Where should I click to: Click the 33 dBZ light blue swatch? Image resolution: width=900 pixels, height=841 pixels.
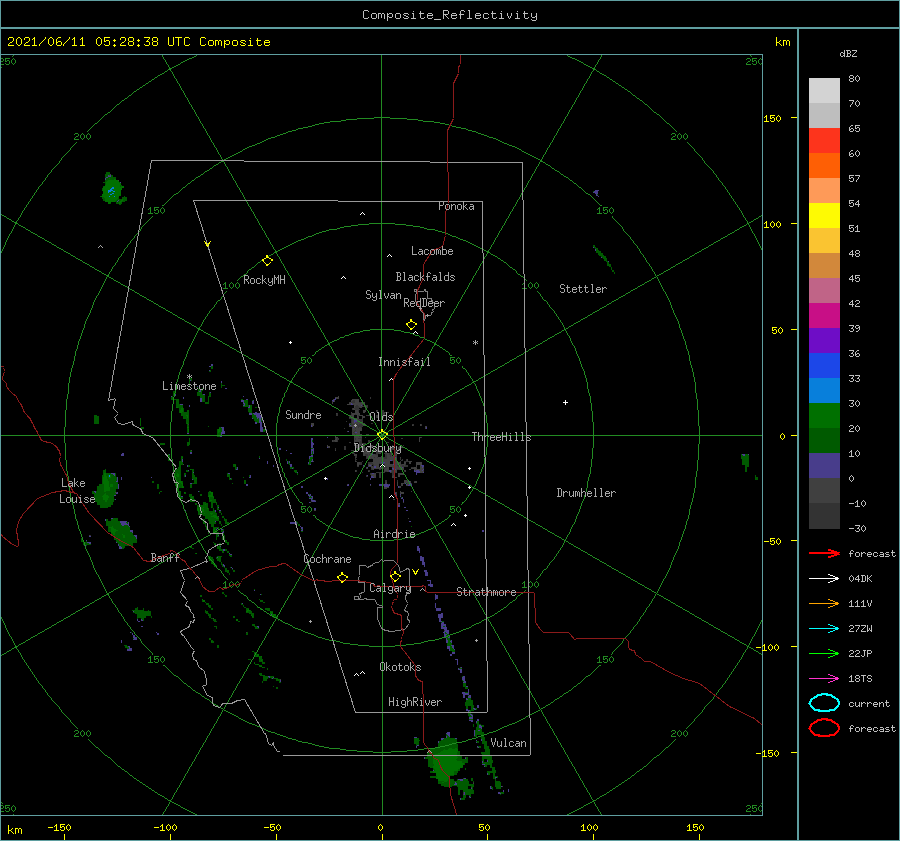coord(824,390)
